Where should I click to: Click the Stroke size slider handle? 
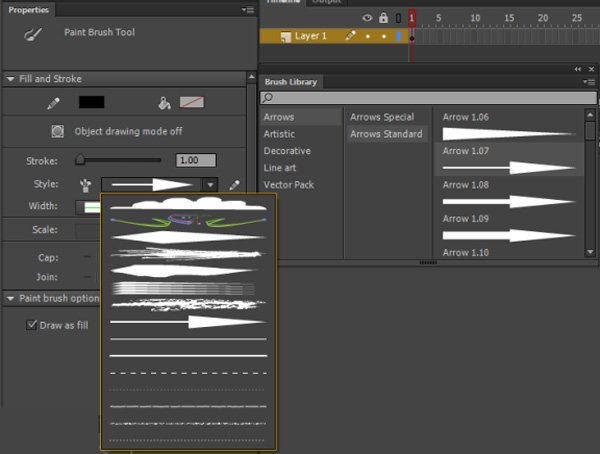pyautogui.click(x=80, y=159)
